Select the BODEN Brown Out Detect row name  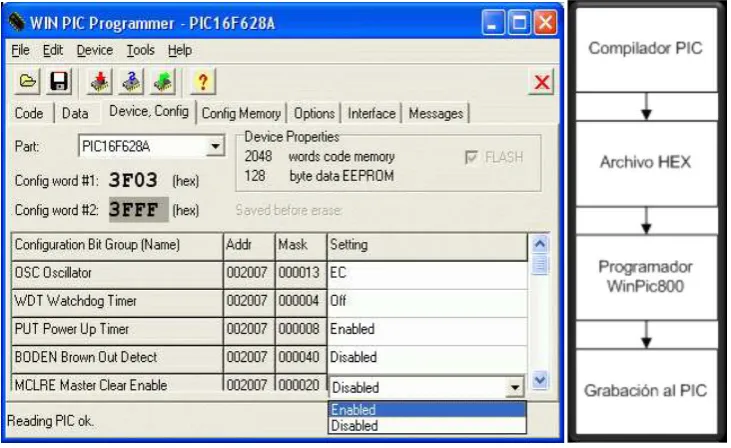point(117,358)
